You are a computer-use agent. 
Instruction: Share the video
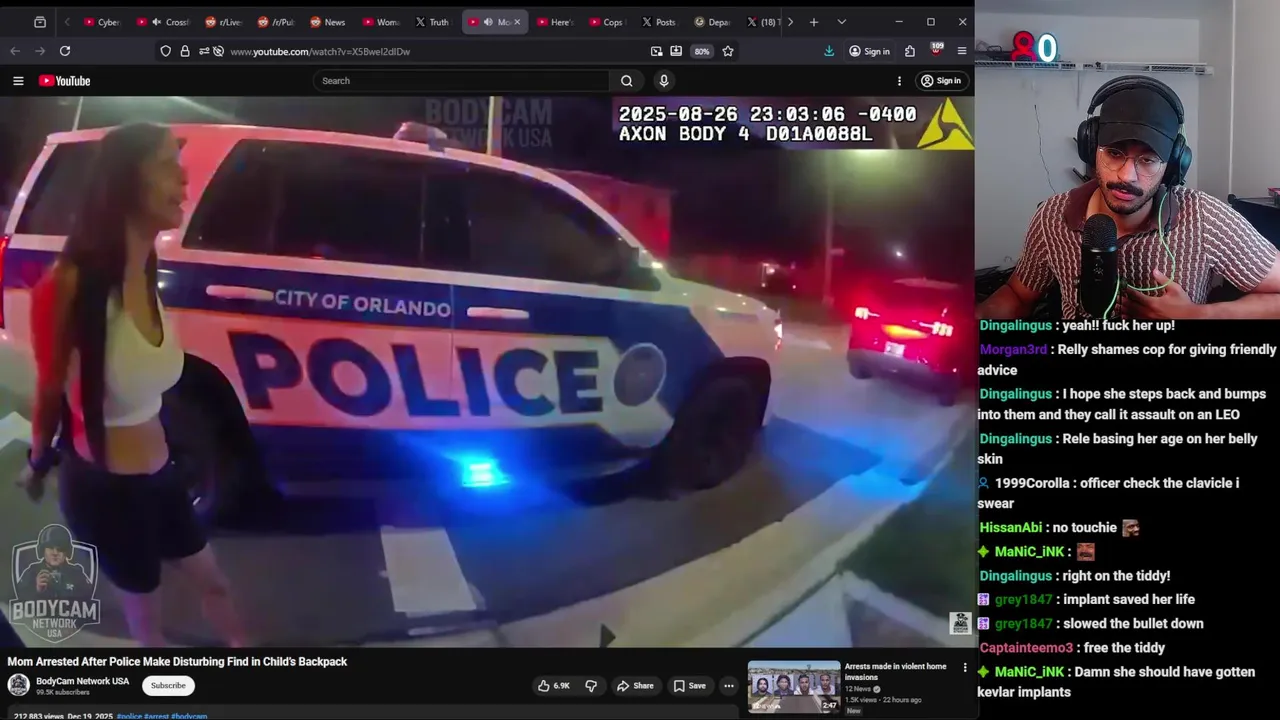(x=635, y=685)
